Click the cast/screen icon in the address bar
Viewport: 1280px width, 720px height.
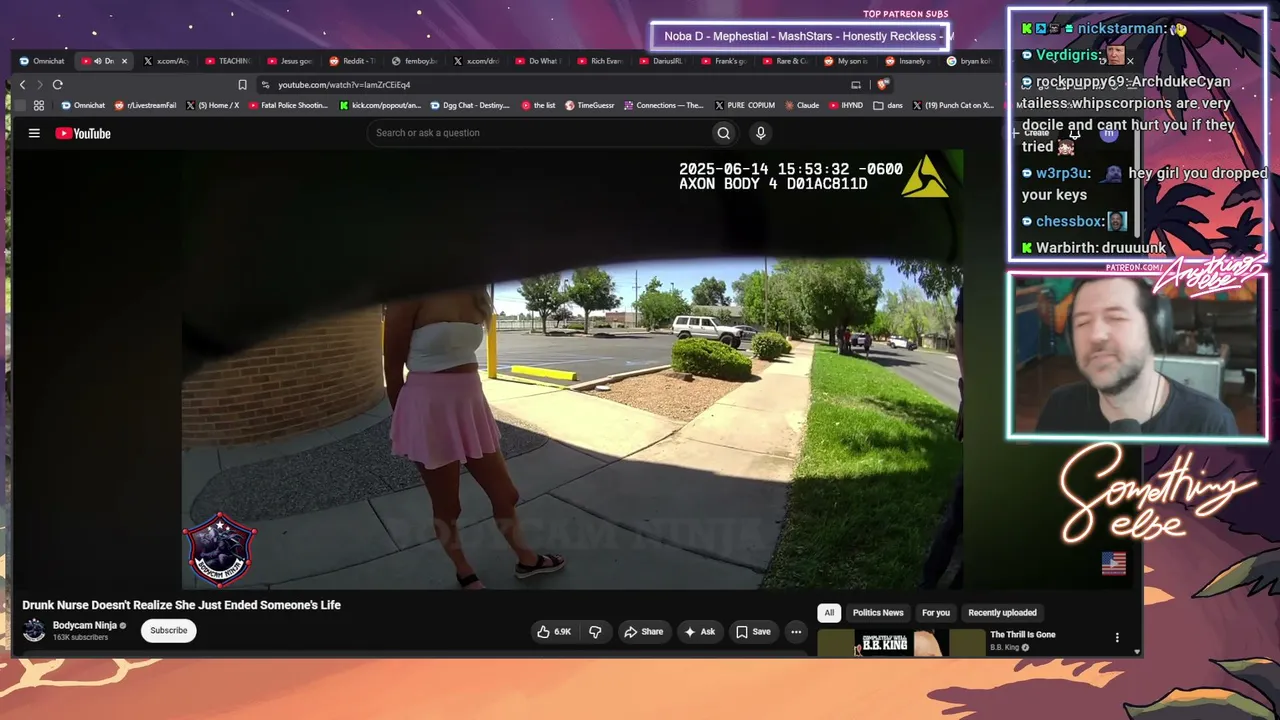(856, 85)
